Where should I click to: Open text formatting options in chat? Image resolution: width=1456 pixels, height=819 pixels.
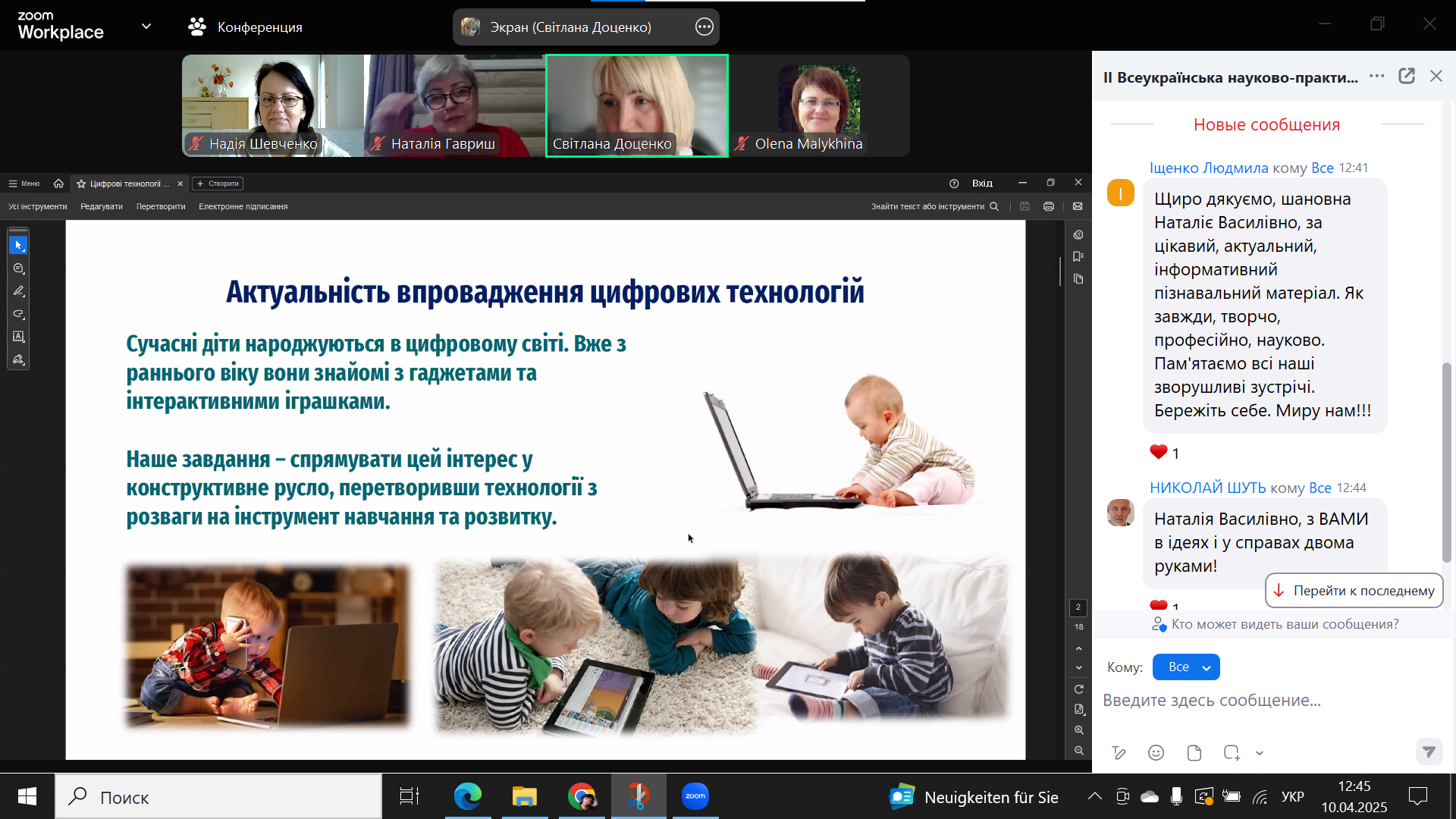click(1119, 753)
